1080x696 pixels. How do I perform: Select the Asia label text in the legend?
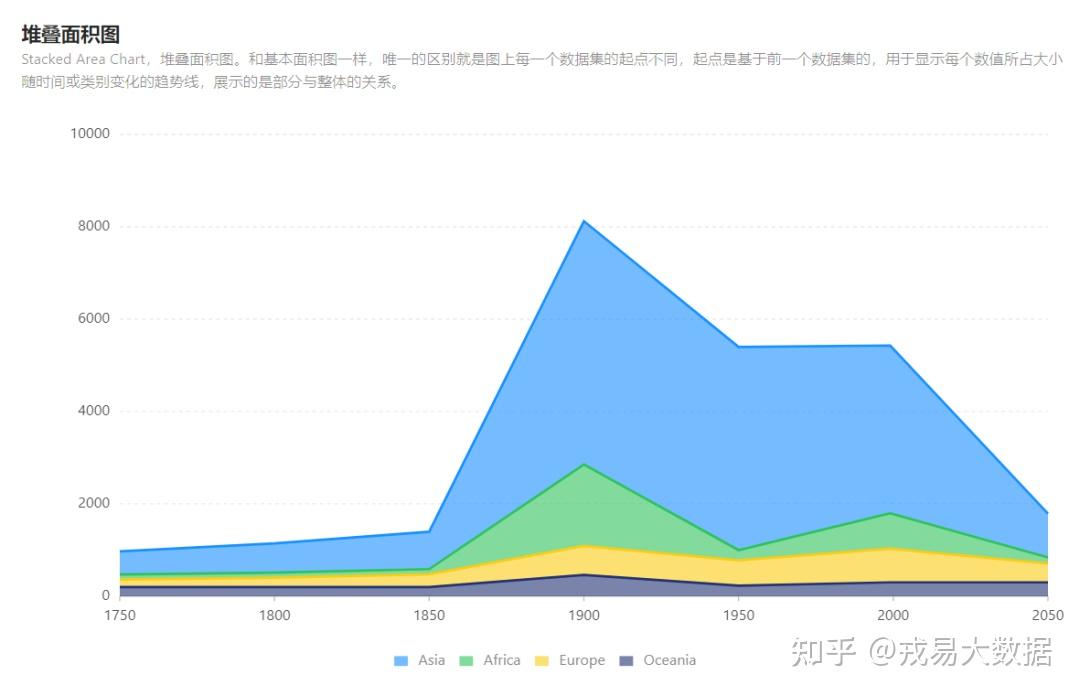430,660
